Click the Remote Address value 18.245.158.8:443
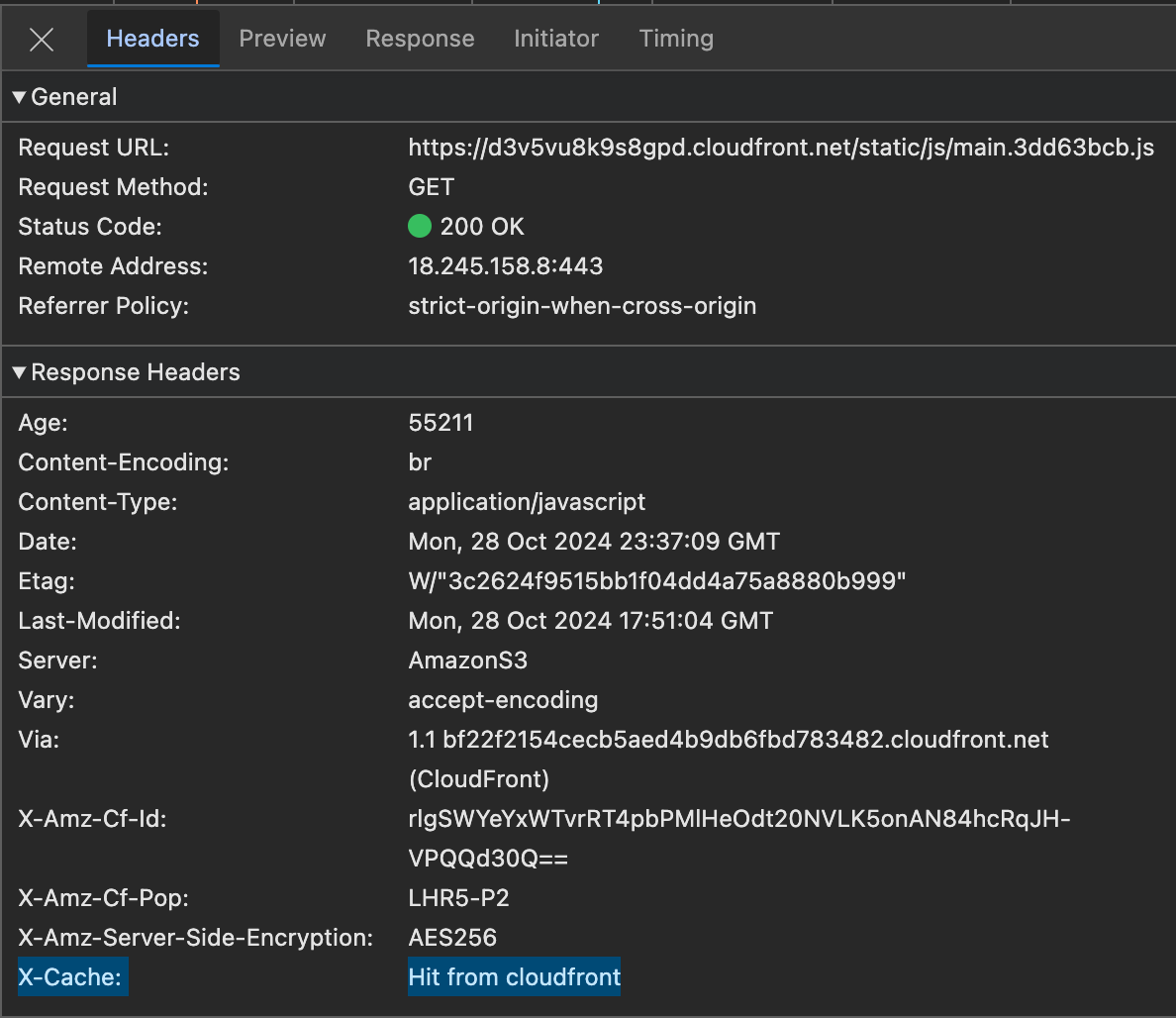The height and width of the screenshot is (1018, 1176). (505, 266)
